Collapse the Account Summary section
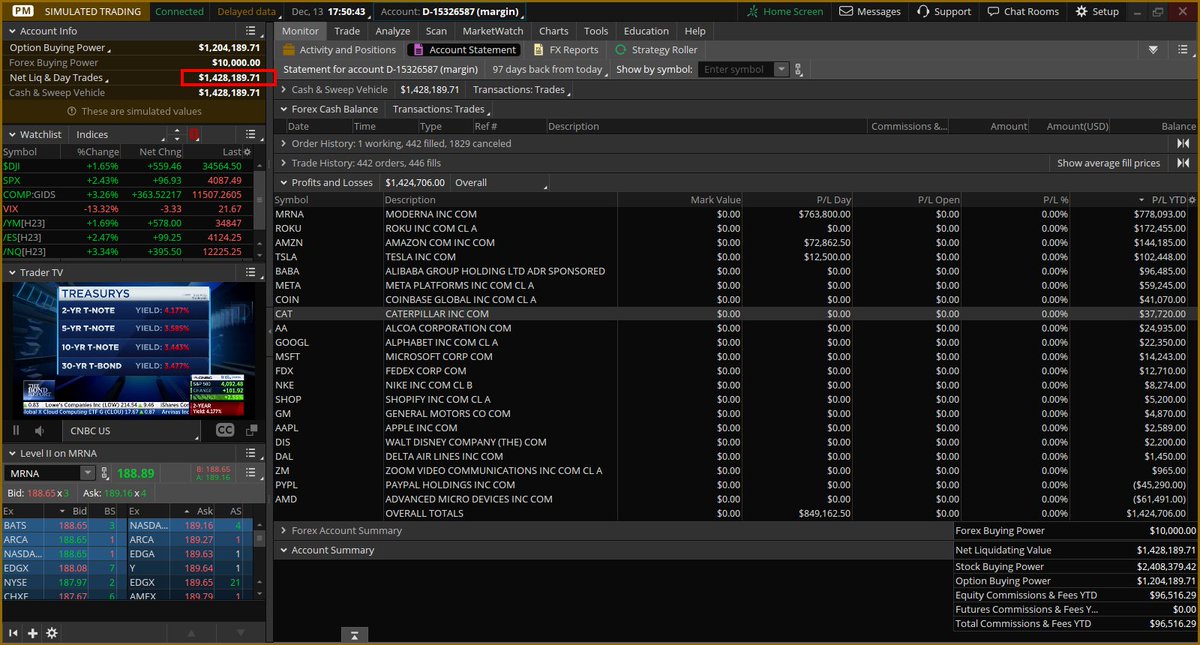Image resolution: width=1200 pixels, height=645 pixels. pyautogui.click(x=283, y=550)
